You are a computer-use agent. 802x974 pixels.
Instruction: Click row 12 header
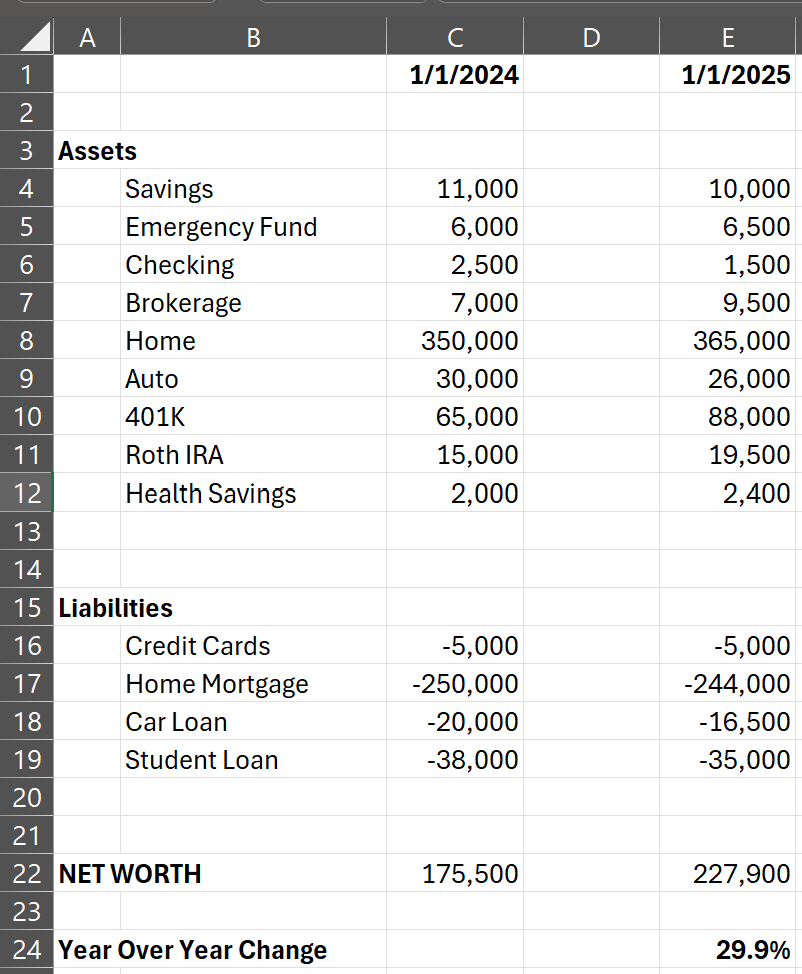[27, 493]
